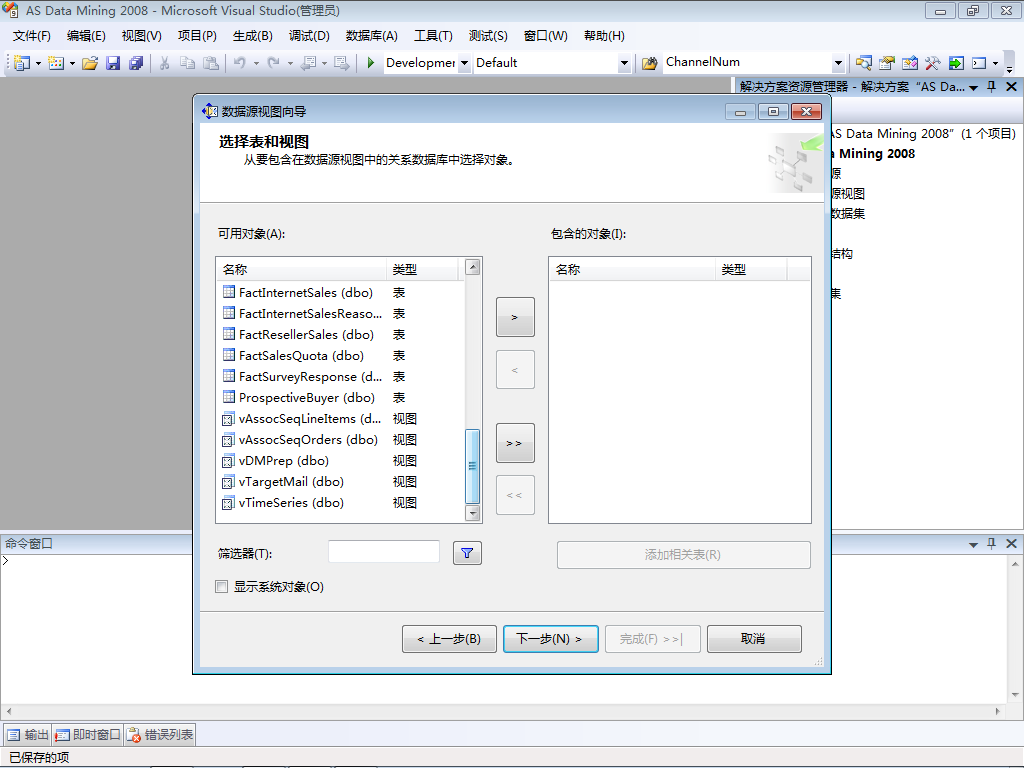
Task: Expand the Add New Item dropdown arrow
Action: tap(72, 63)
